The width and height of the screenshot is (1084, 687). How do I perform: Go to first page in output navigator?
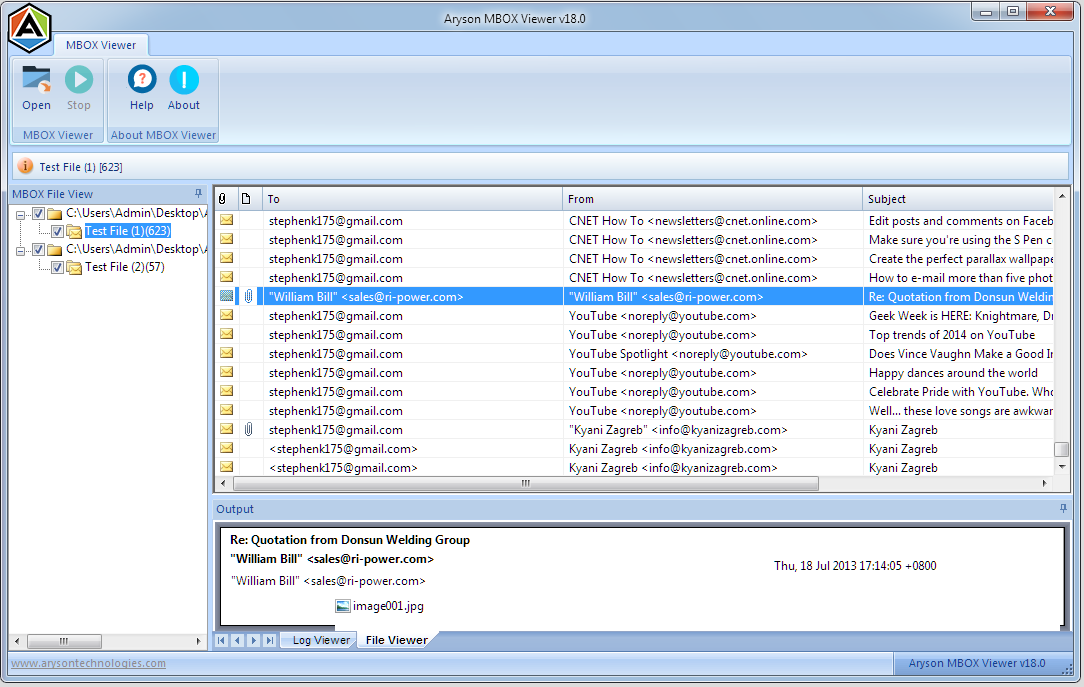221,640
